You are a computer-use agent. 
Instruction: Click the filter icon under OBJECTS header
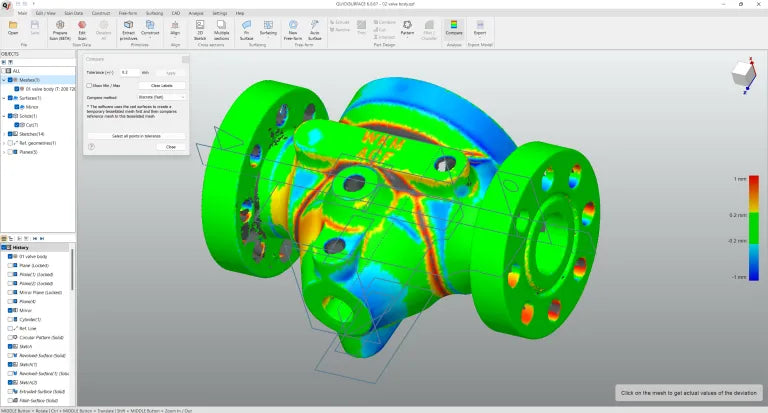pyautogui.click(x=10, y=62)
